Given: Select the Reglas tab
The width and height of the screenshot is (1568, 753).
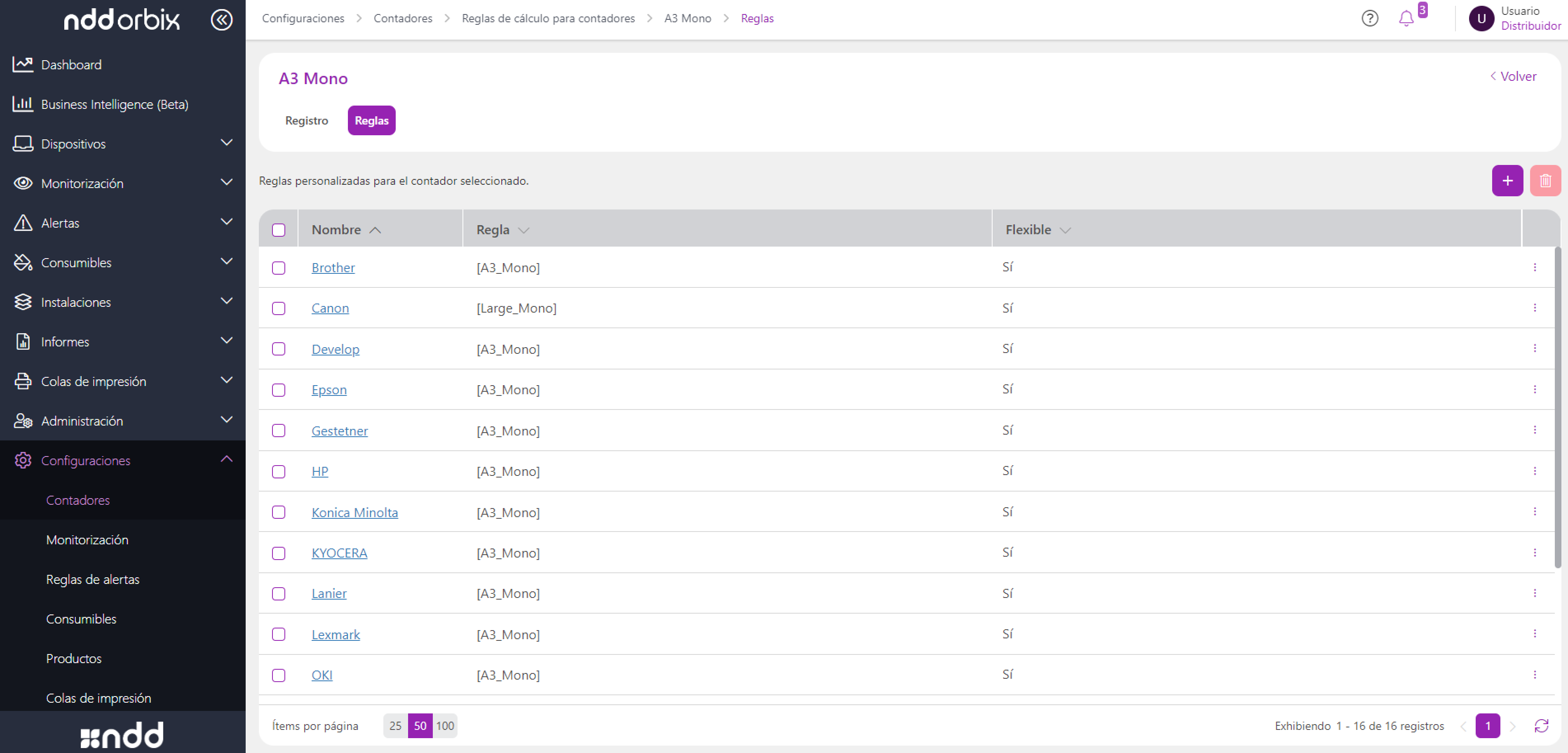Looking at the screenshot, I should [371, 120].
